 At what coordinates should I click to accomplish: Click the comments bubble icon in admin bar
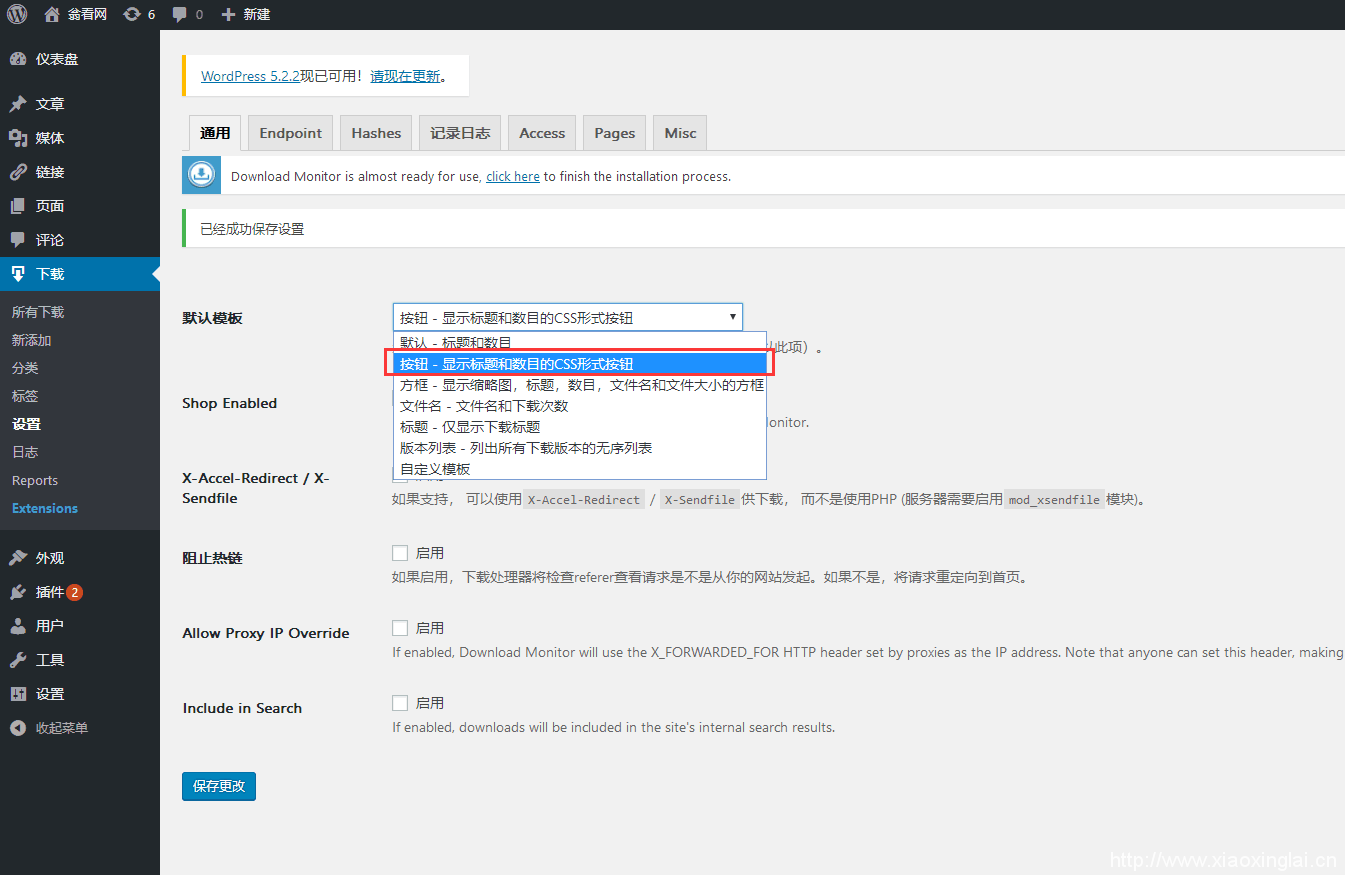click(x=179, y=14)
